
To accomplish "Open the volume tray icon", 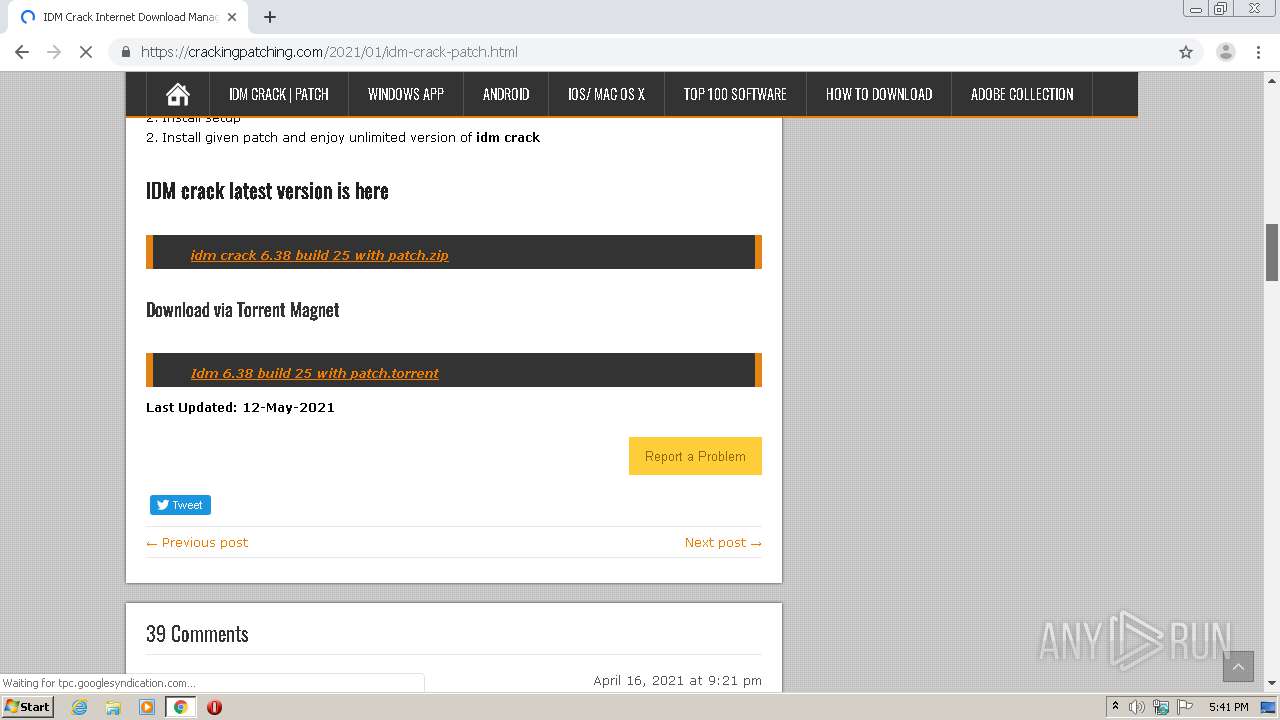I will 1137,707.
